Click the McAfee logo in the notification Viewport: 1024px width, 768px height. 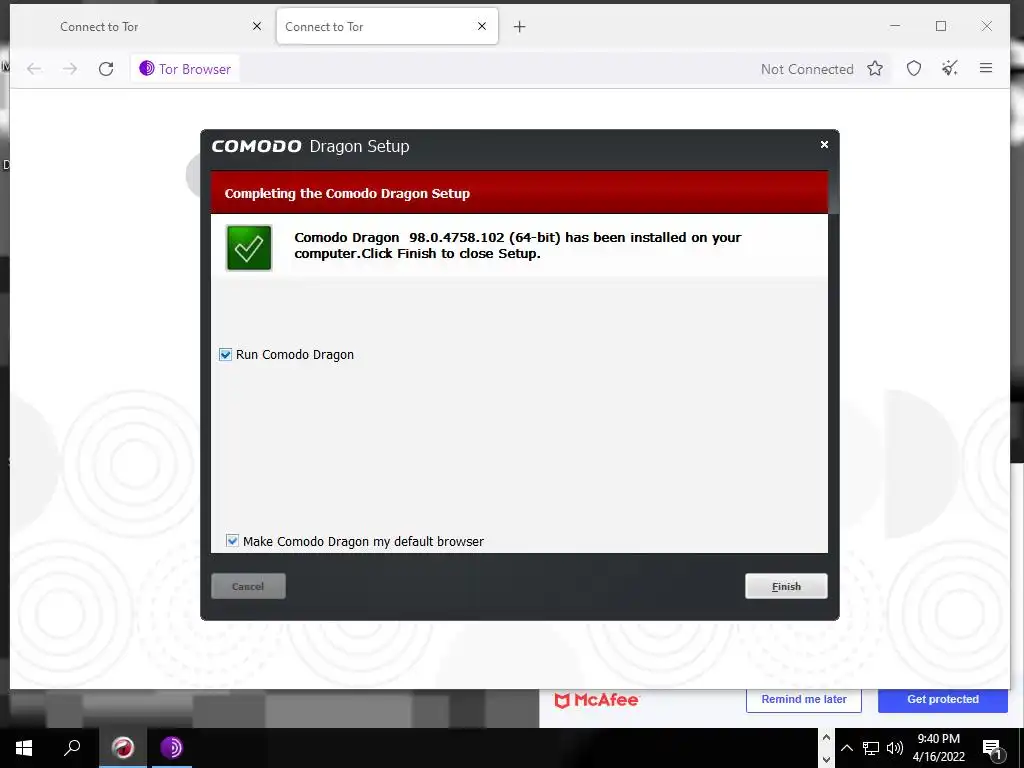pos(596,700)
